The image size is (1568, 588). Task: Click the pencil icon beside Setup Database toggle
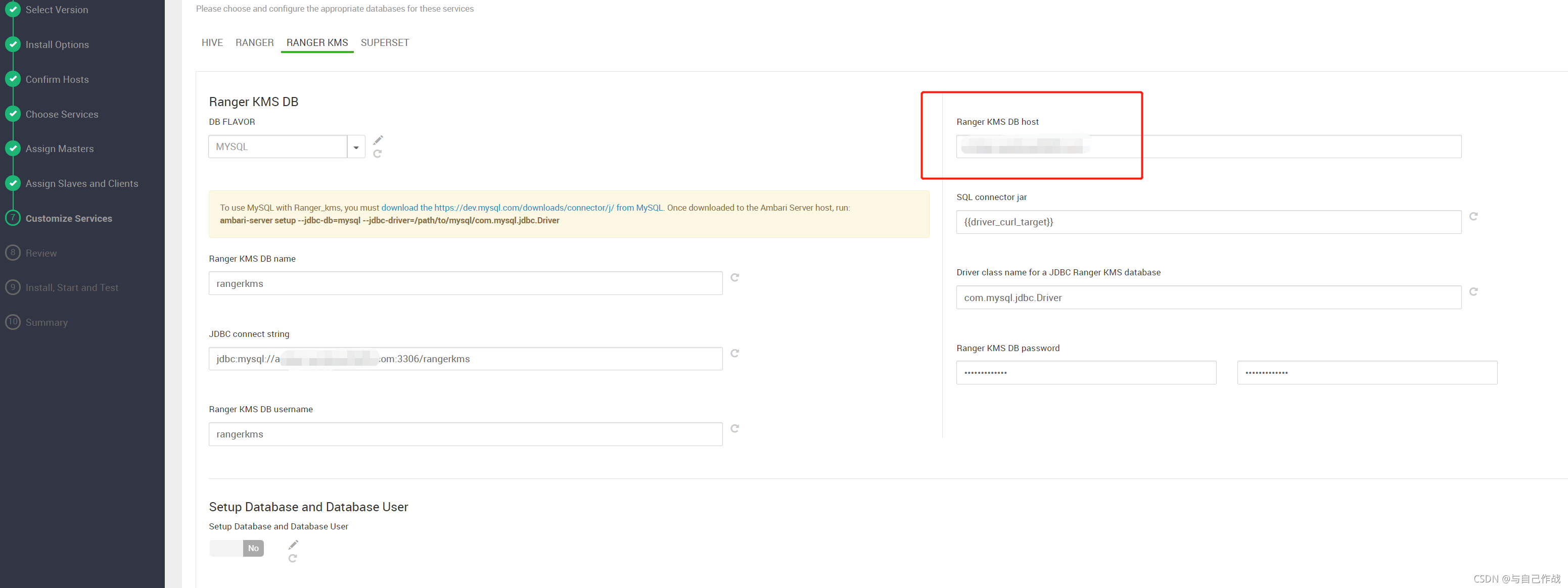coord(293,544)
